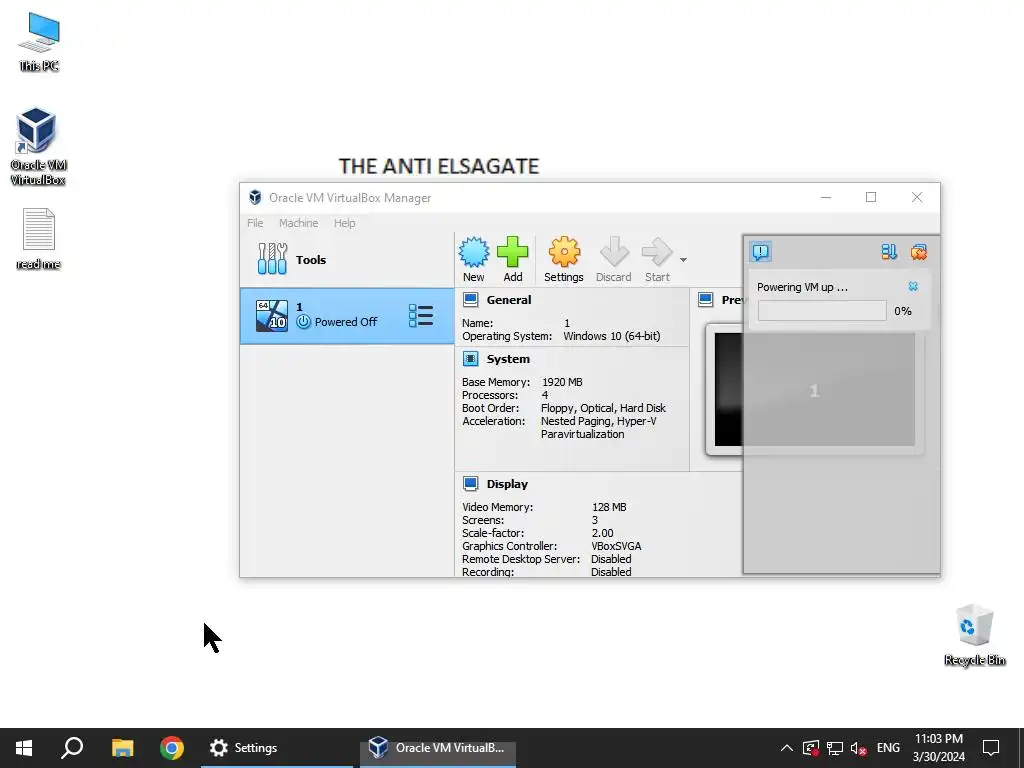Open the Recycle Bin icon

pos(974,635)
